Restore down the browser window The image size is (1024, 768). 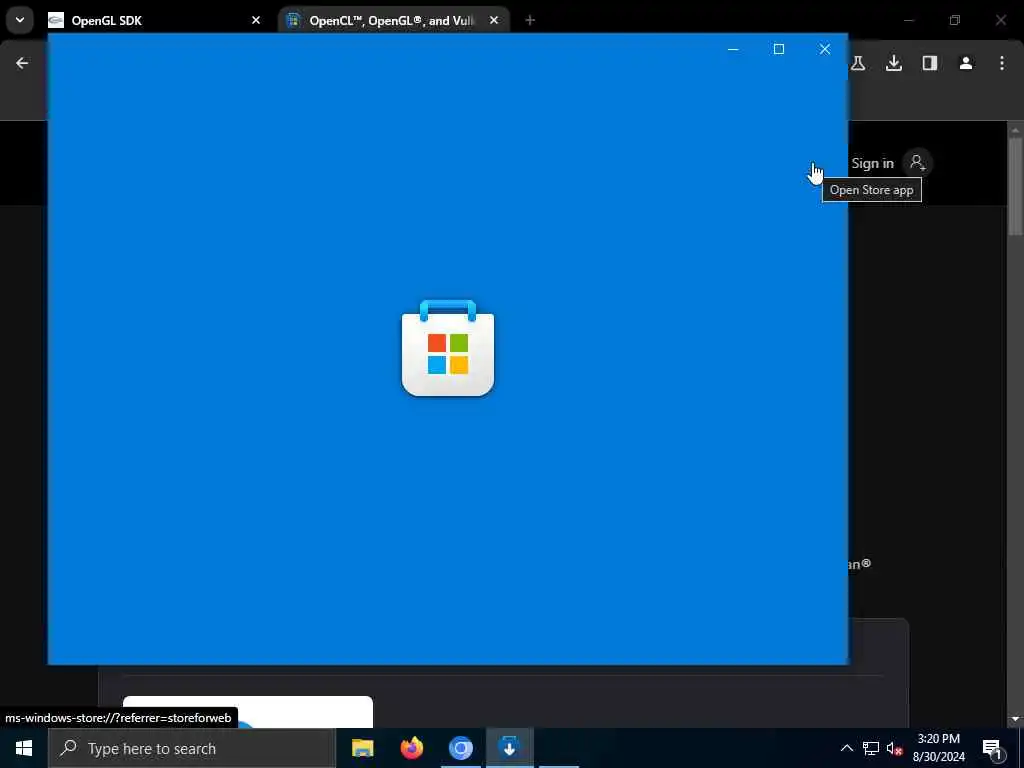[955, 20]
